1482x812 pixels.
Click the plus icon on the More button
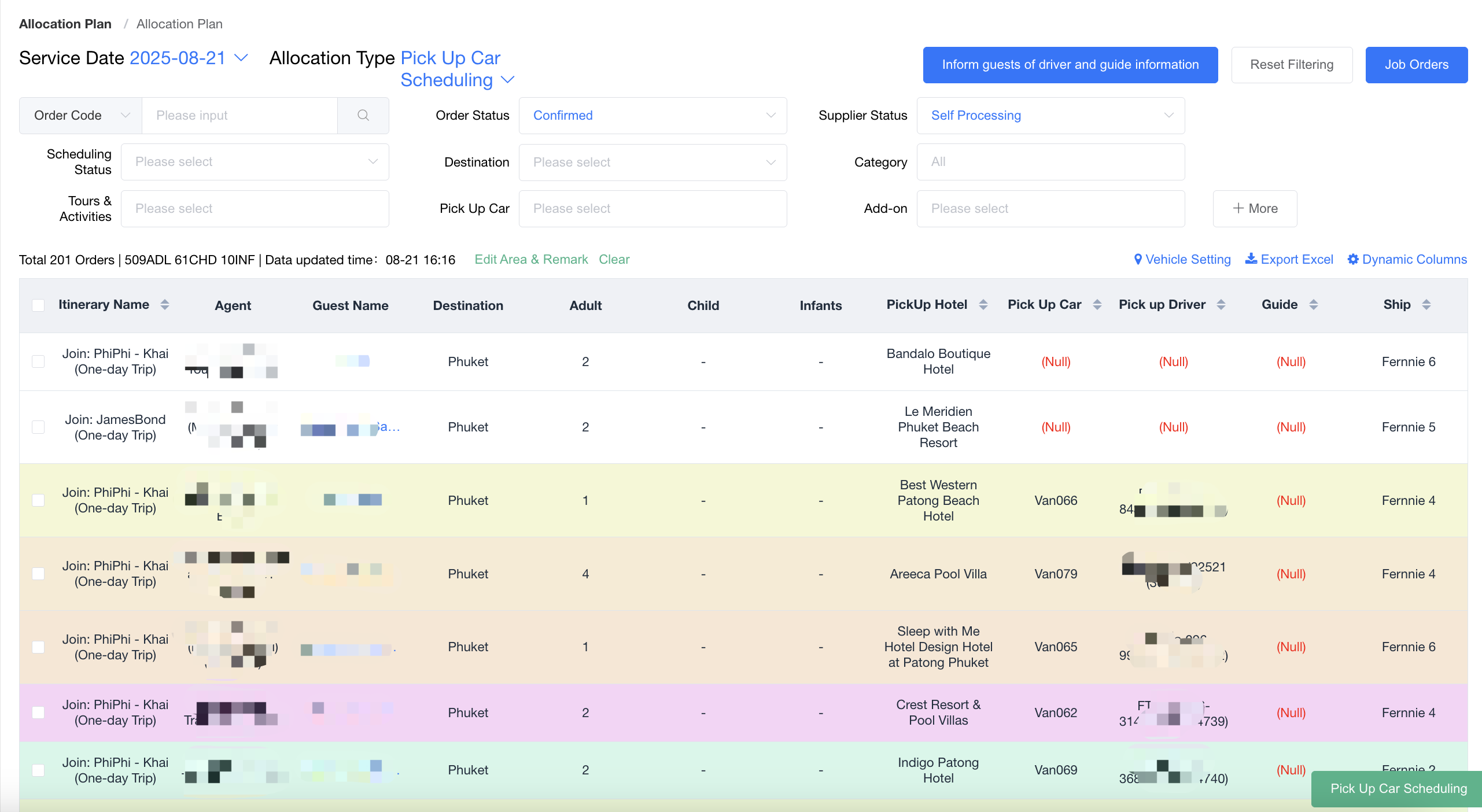pos(1238,208)
